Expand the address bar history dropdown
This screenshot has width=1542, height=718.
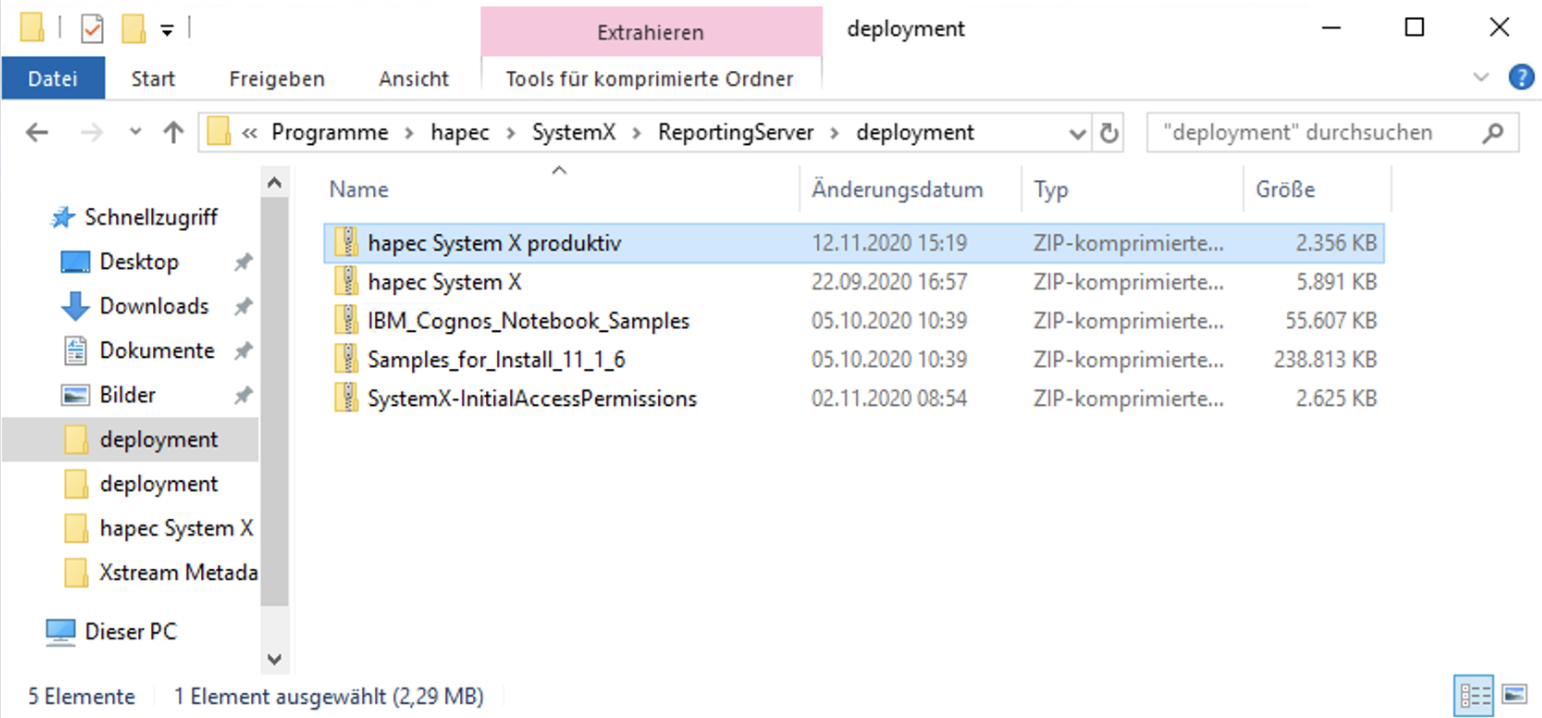click(1077, 133)
